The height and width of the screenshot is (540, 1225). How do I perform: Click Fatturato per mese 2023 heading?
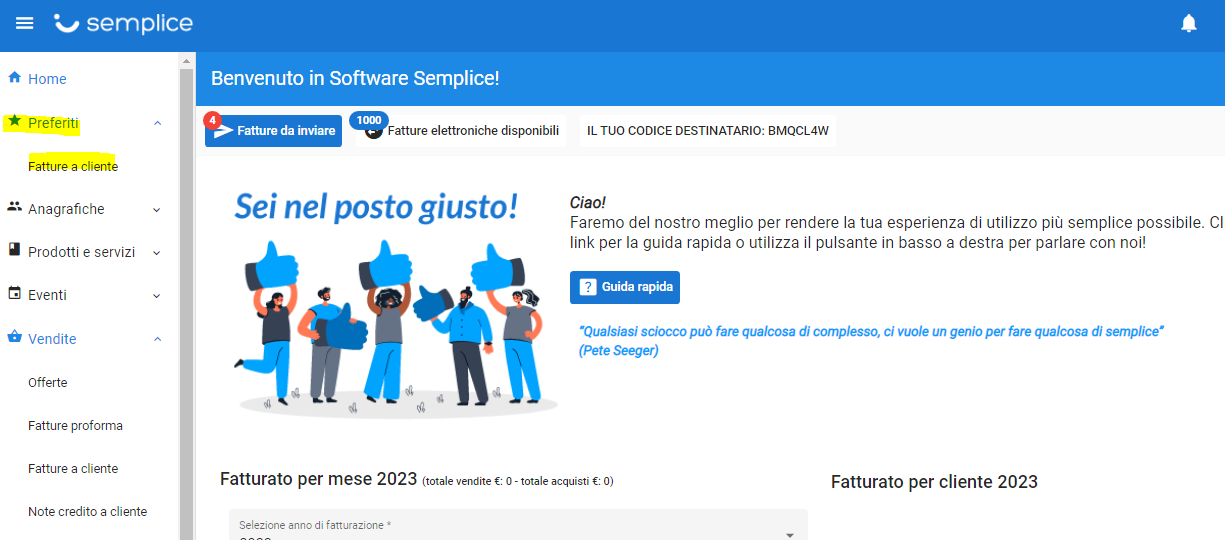(318, 479)
